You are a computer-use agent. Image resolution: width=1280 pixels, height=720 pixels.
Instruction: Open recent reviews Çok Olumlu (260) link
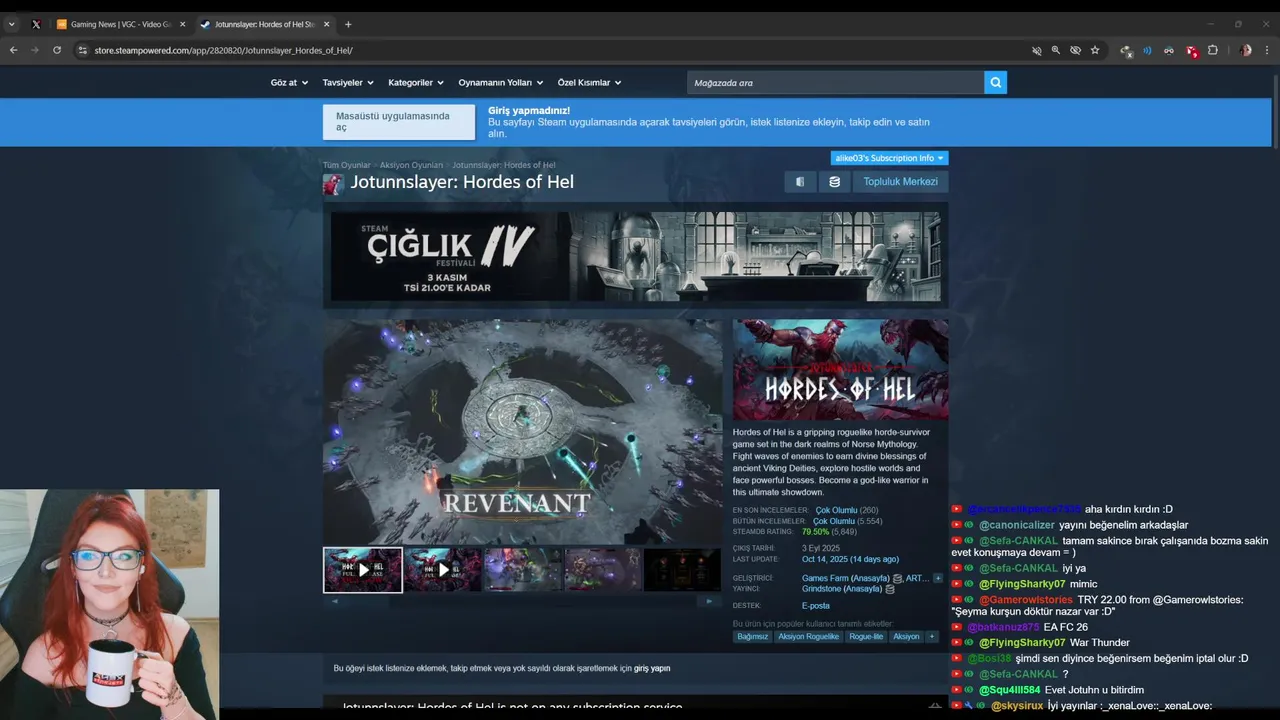click(847, 510)
